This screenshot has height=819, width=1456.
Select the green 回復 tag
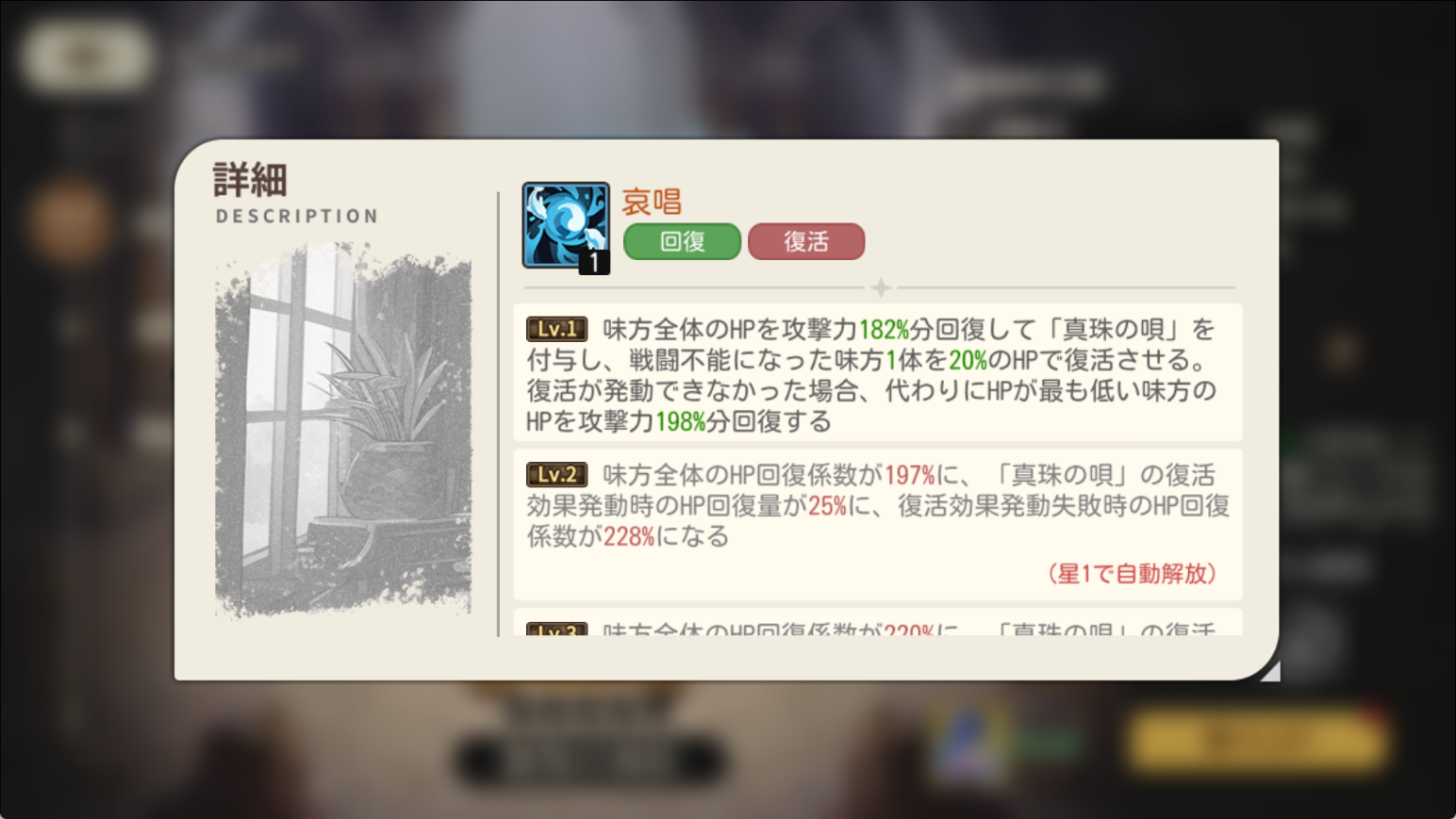(x=682, y=241)
